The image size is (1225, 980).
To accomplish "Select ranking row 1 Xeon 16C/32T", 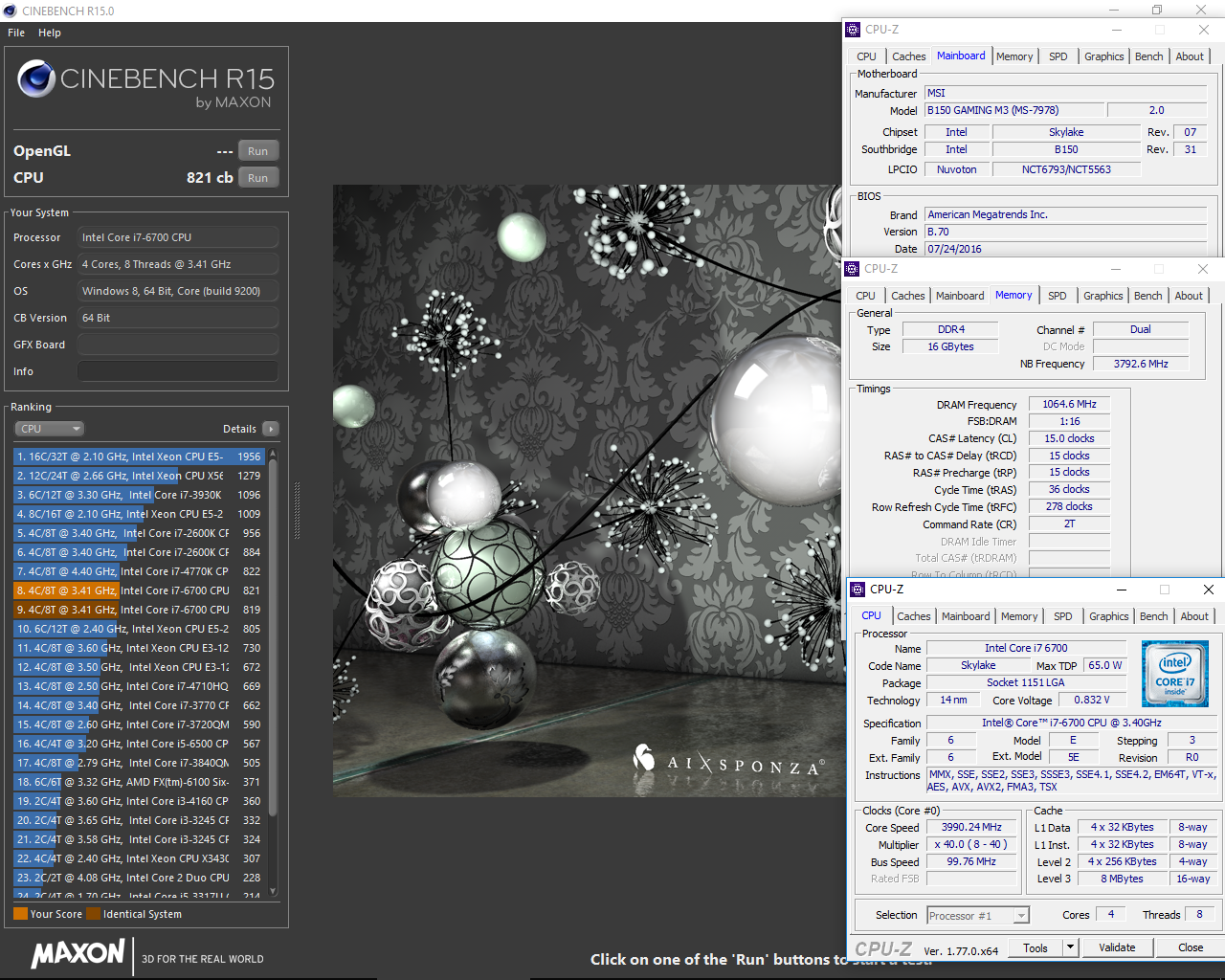I will coord(139,457).
